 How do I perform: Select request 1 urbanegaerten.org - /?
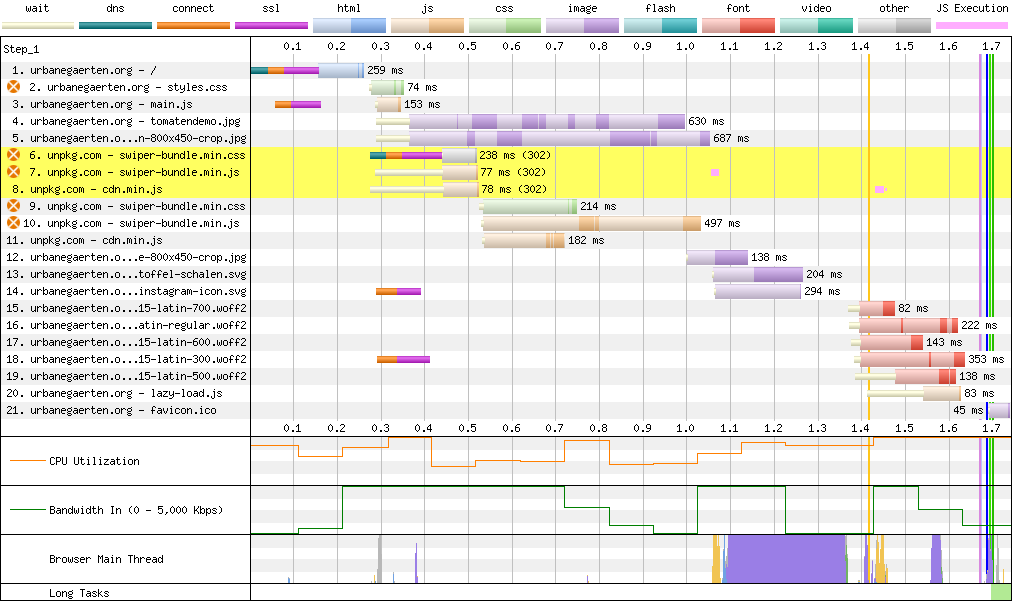(x=84, y=70)
